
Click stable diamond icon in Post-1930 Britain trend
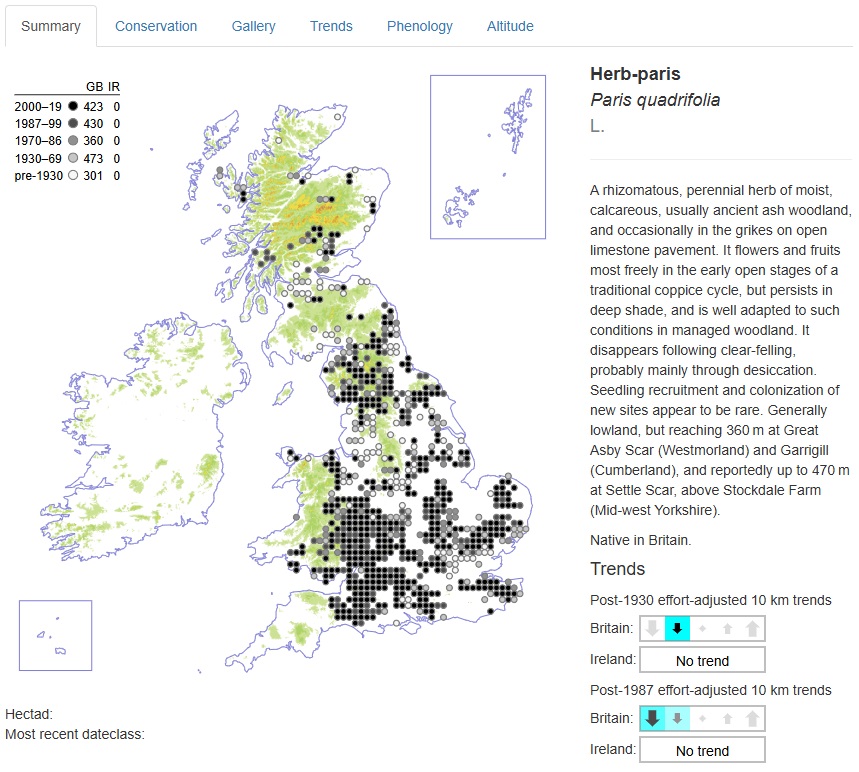pos(702,629)
